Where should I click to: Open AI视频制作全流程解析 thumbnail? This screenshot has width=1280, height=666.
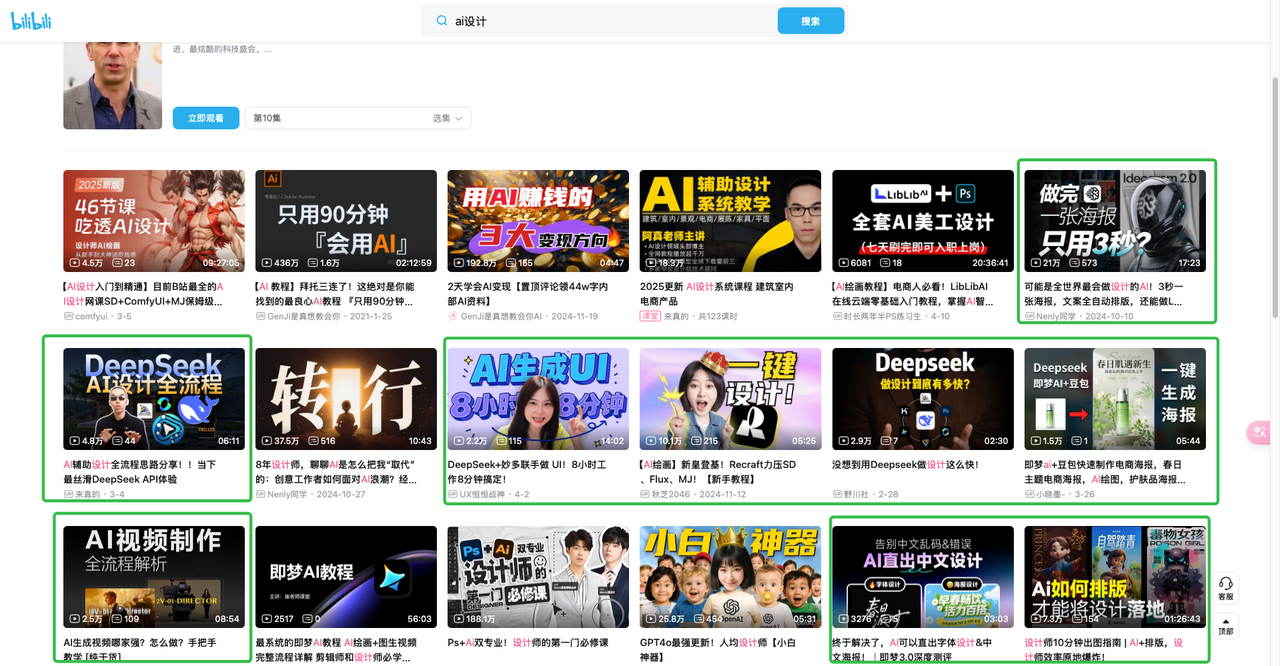(154, 577)
